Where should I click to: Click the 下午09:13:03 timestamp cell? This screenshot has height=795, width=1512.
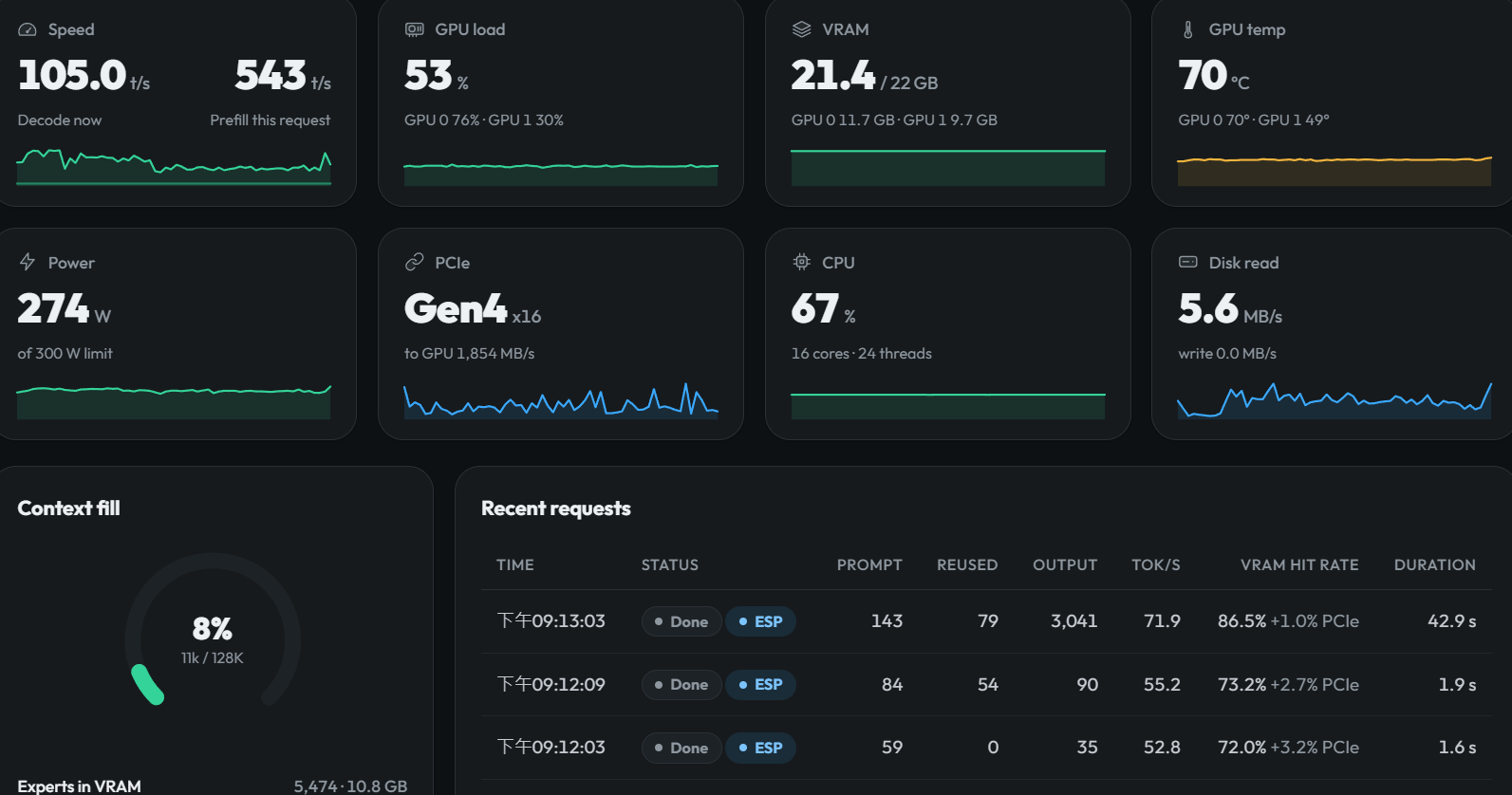coord(551,621)
